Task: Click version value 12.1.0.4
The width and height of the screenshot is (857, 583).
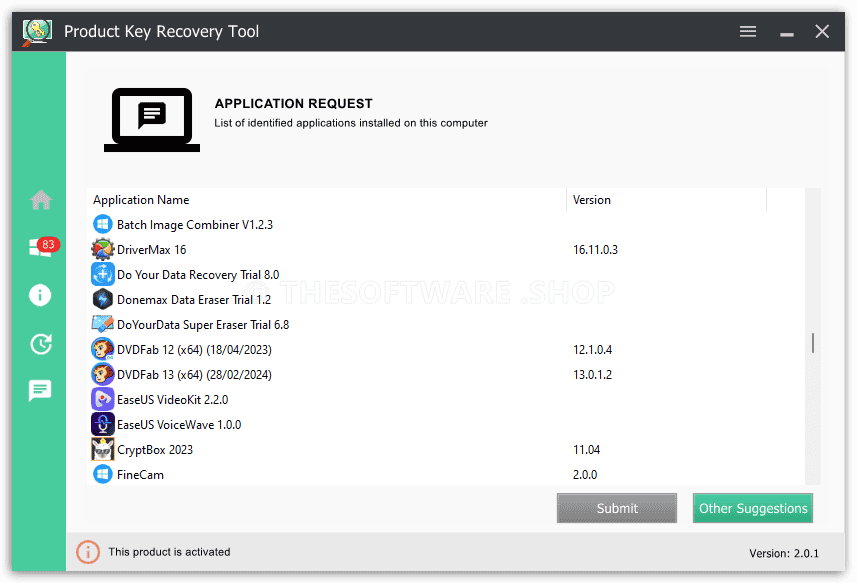Action: pyautogui.click(x=592, y=350)
